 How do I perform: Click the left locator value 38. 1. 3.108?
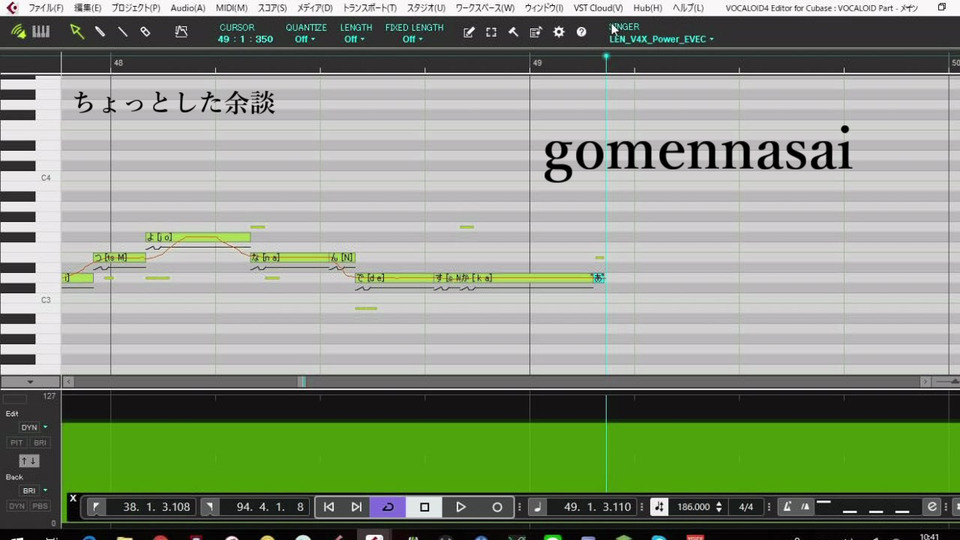pyautogui.click(x=156, y=507)
